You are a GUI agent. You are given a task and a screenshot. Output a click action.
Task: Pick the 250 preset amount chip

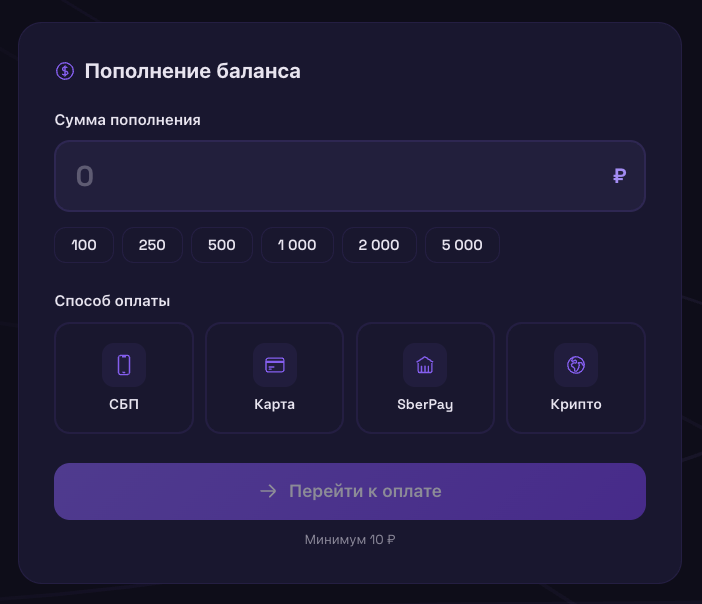coord(152,245)
